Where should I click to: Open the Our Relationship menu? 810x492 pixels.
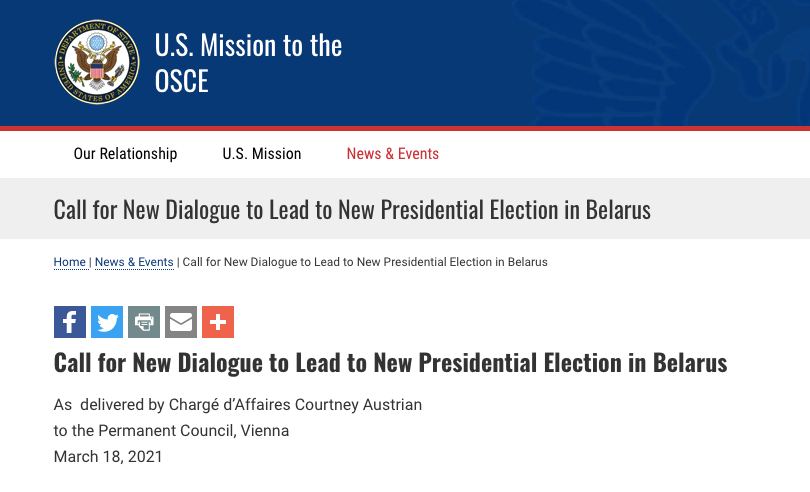(x=125, y=154)
